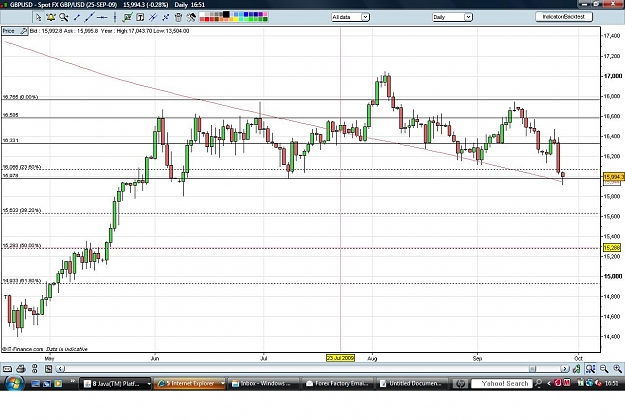Click the HP logo taskbar icon
Viewport: 625px width, 420px height.
point(460,384)
